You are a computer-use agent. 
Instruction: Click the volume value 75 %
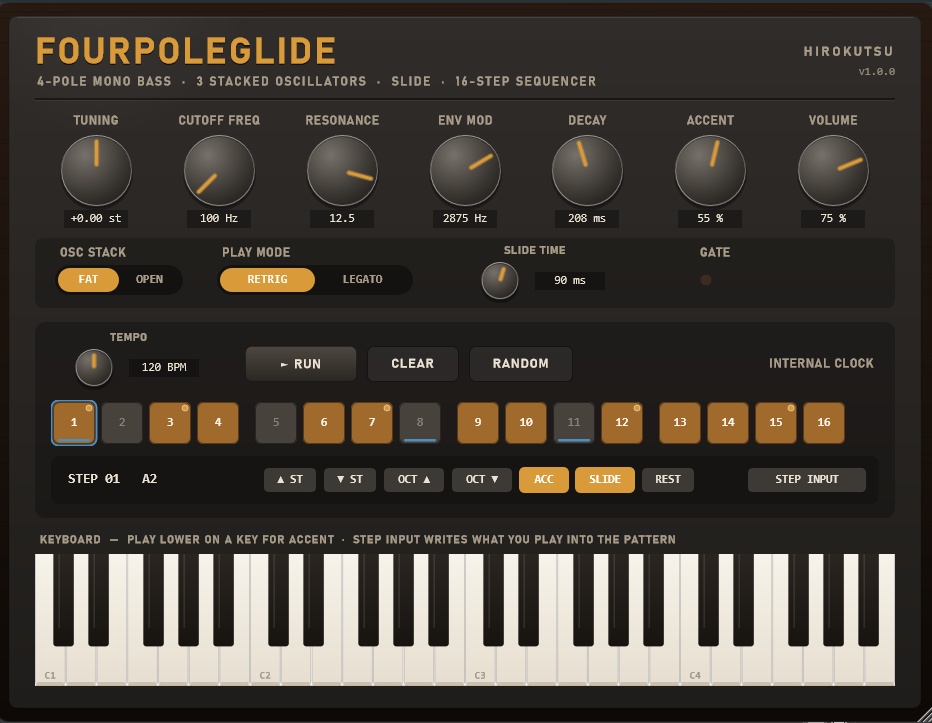tap(833, 218)
